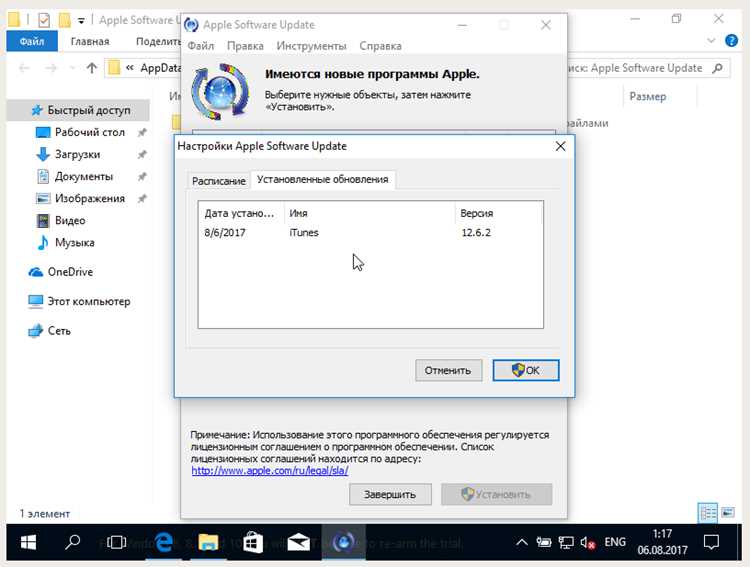Open Microsoft Store from taskbar
750x567 pixels.
253,543
